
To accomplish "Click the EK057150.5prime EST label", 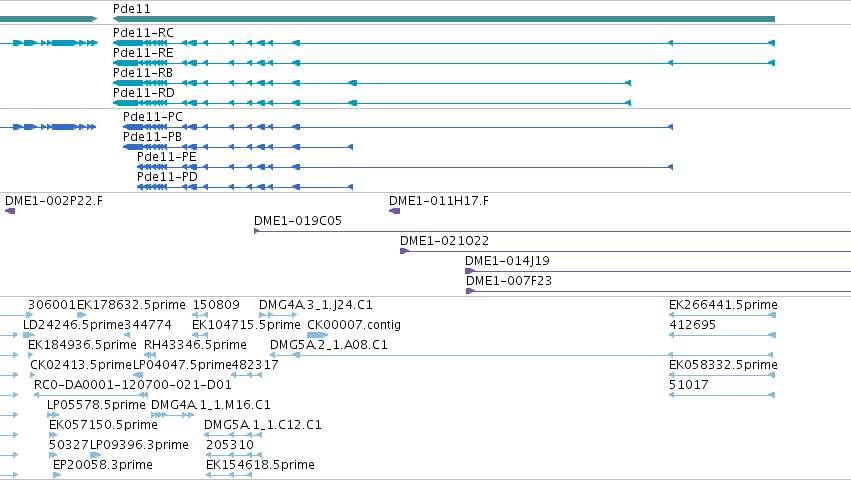I will click(x=103, y=426).
